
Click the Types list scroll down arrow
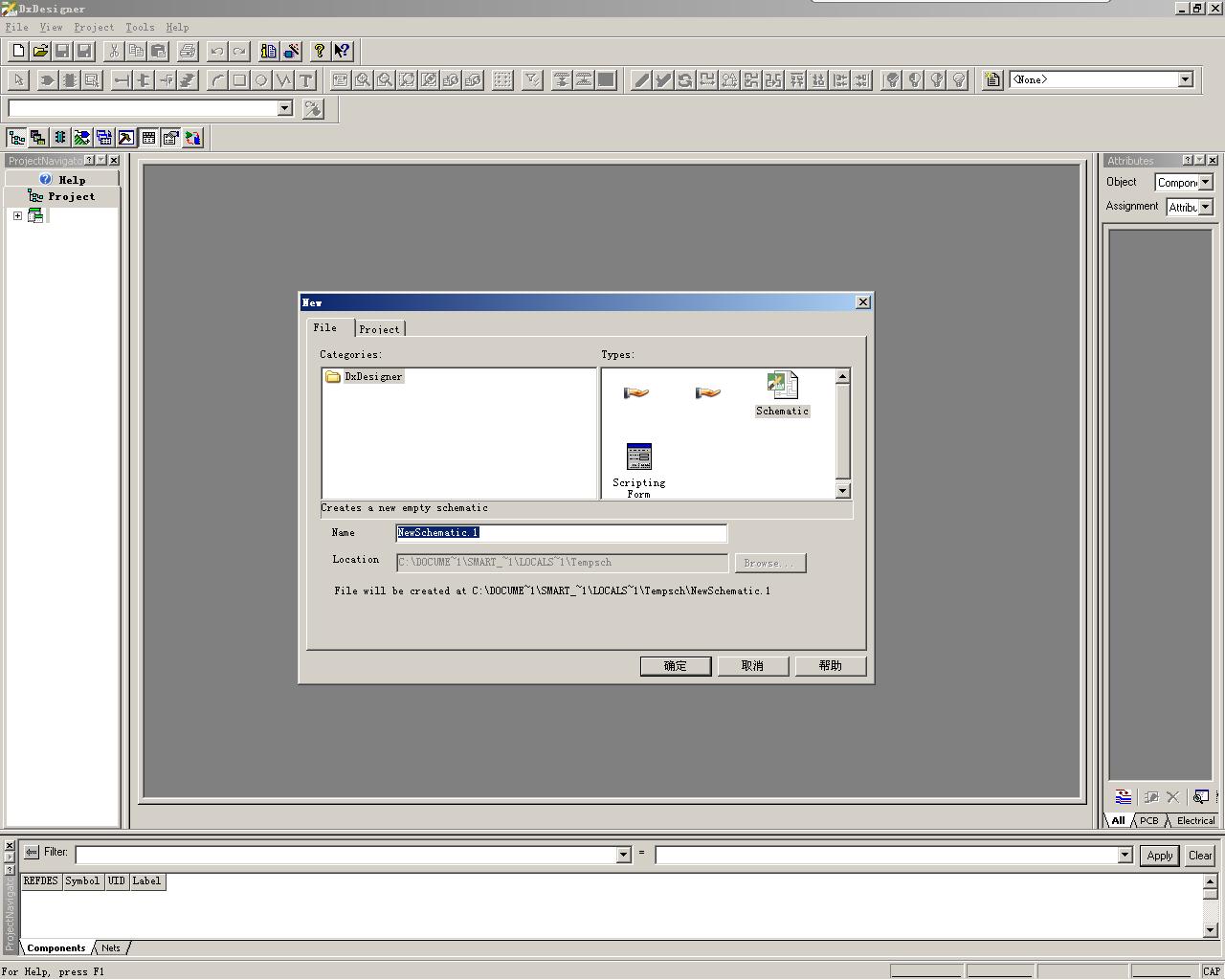(x=842, y=491)
